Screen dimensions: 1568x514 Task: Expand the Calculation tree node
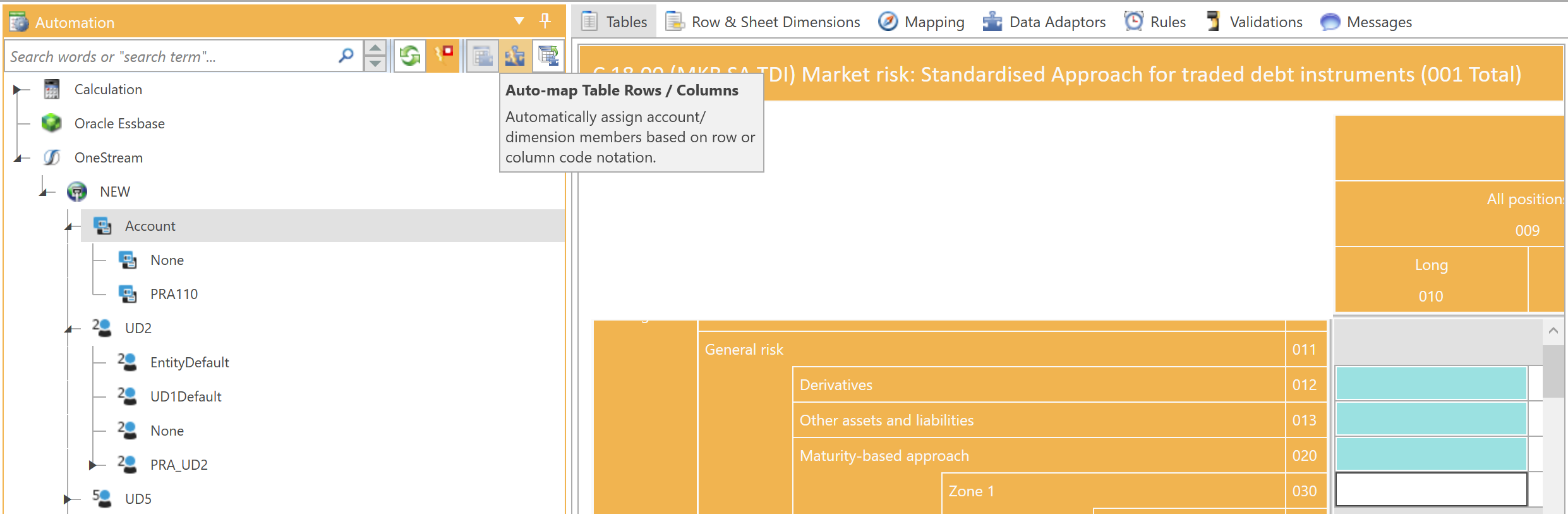pyautogui.click(x=17, y=90)
